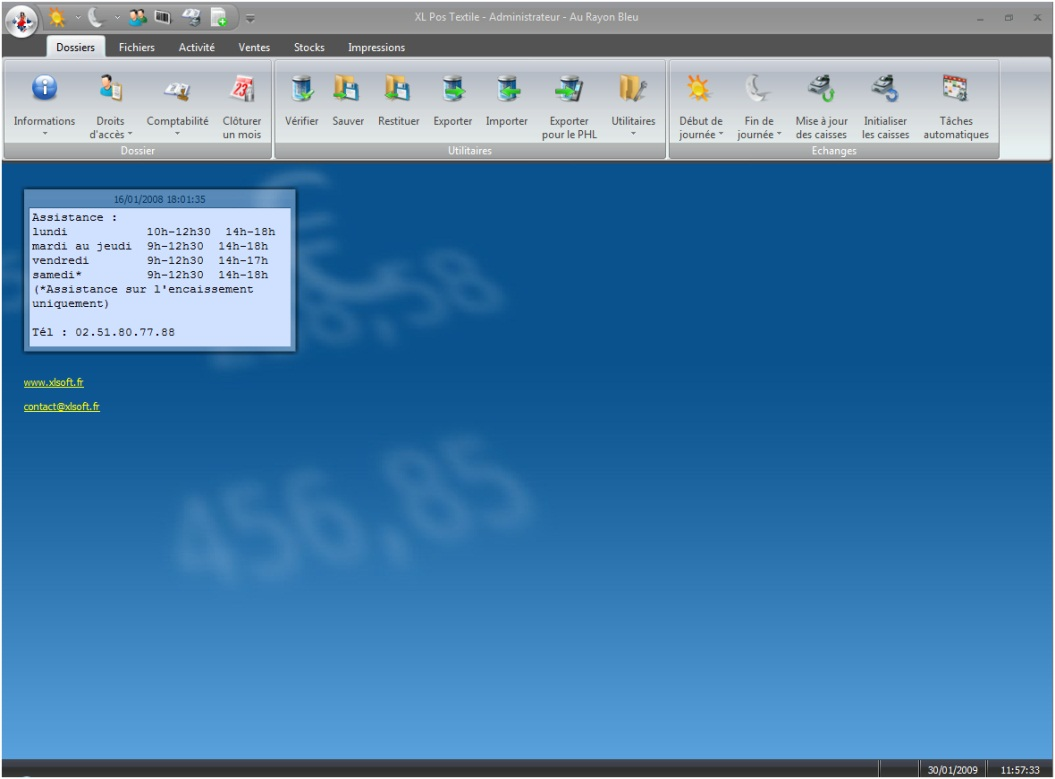Click Clôturer un mois calendar icon
The image size is (1055, 779).
[242, 92]
